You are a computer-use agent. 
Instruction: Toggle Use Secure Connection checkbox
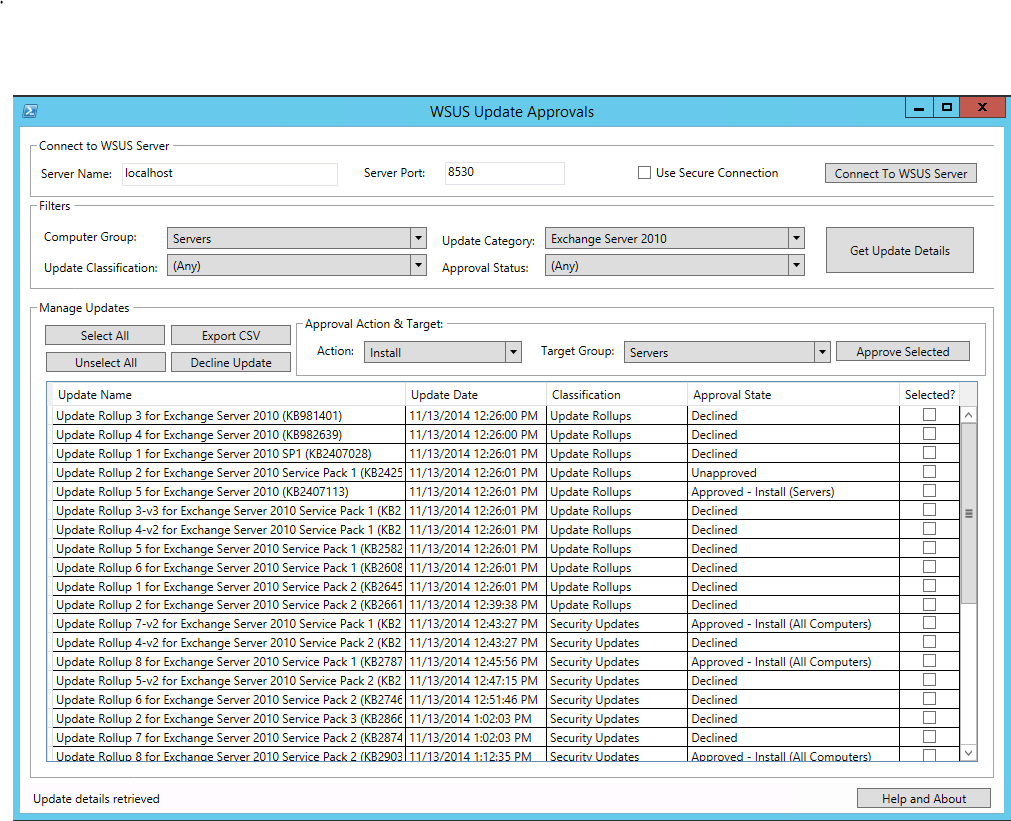coord(644,173)
